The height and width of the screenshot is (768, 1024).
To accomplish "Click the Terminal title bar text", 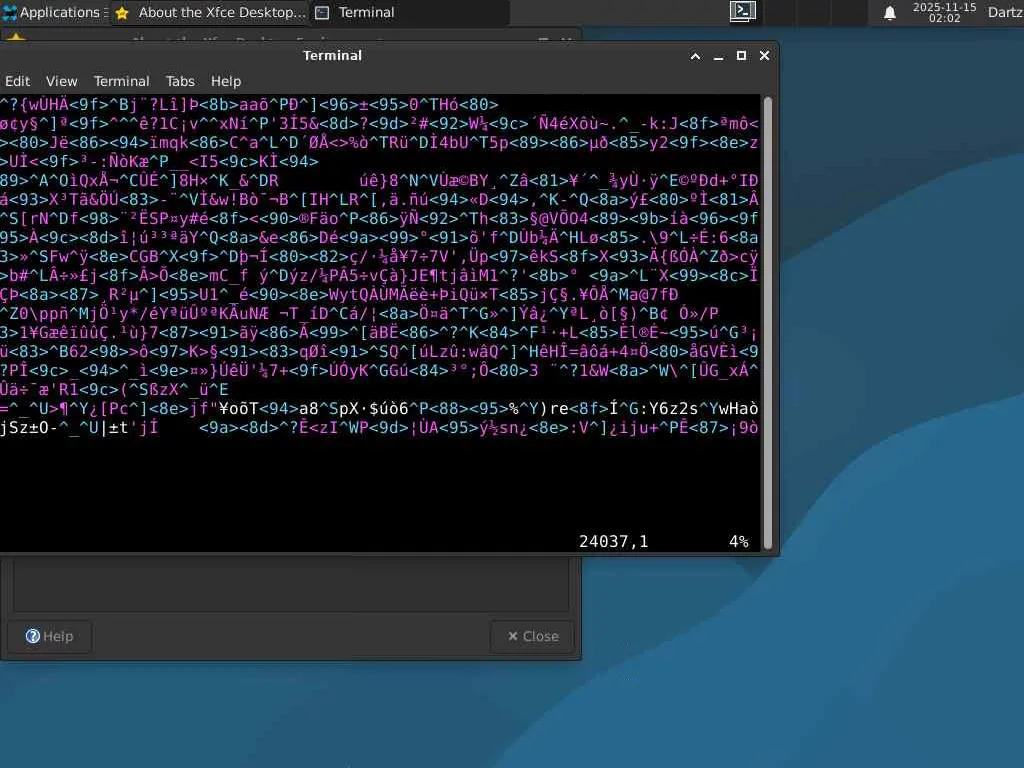I will coord(332,56).
